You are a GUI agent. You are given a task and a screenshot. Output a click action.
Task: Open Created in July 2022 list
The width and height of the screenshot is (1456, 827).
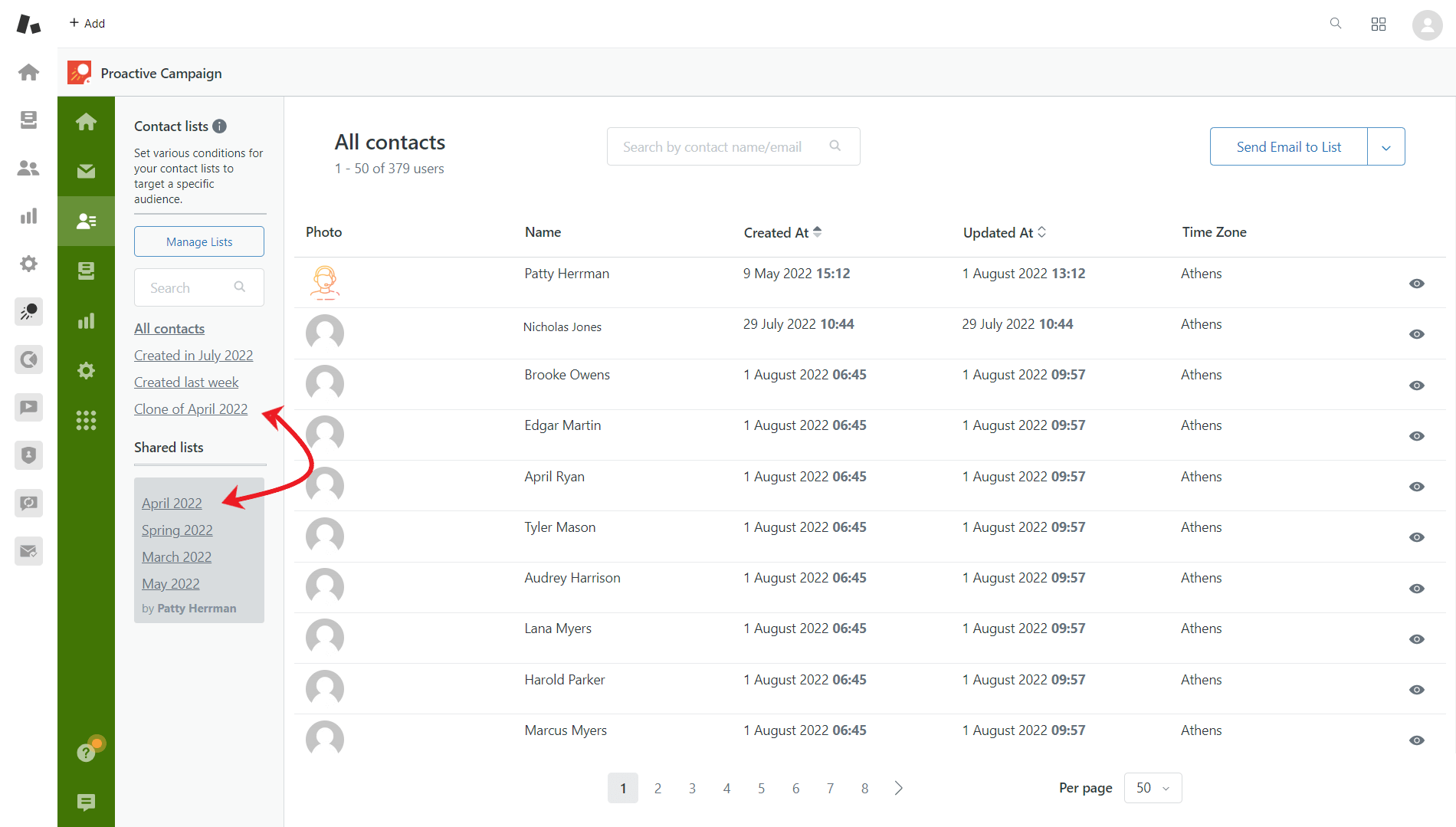click(x=193, y=356)
